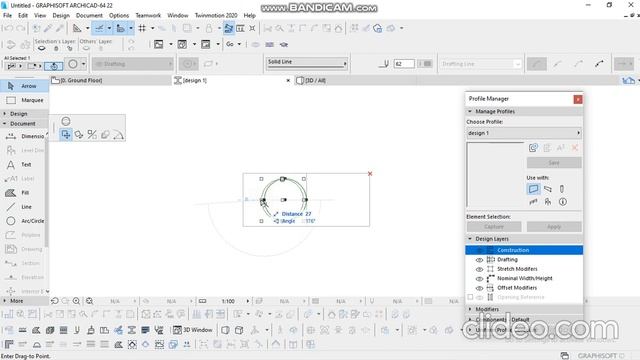Select the Marquee tool
Viewport: 640px width, 360px height.
pos(24,100)
